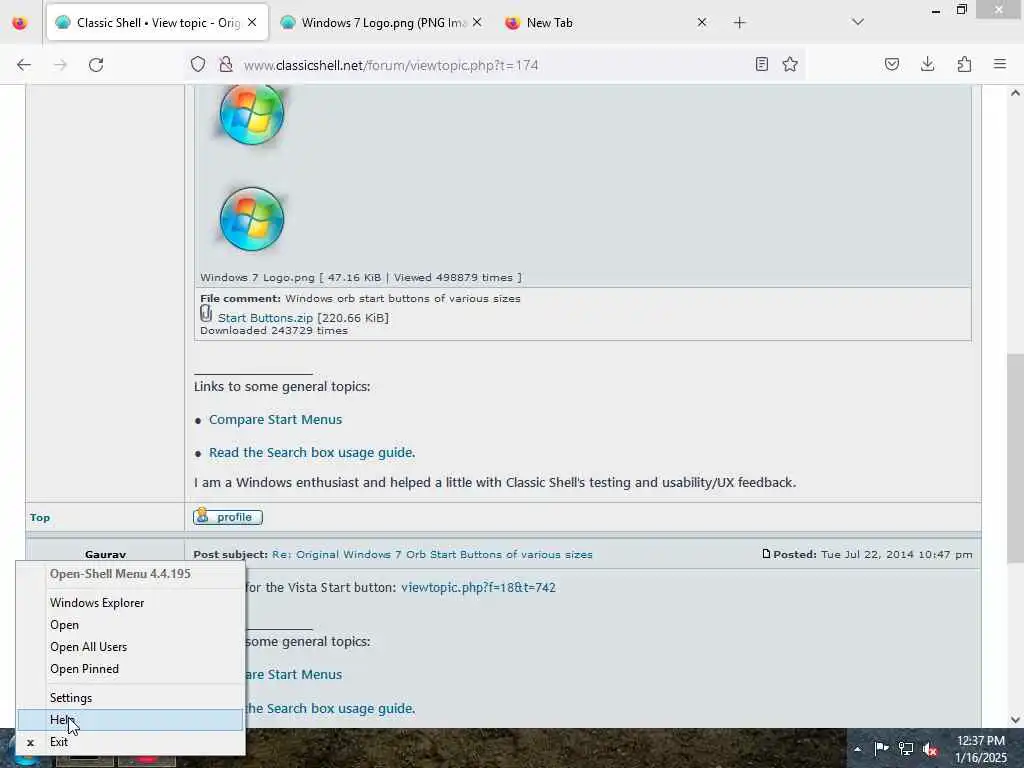Viewport: 1024px width, 768px height.
Task: Click the page scrollbar down arrow
Action: tap(1015, 719)
